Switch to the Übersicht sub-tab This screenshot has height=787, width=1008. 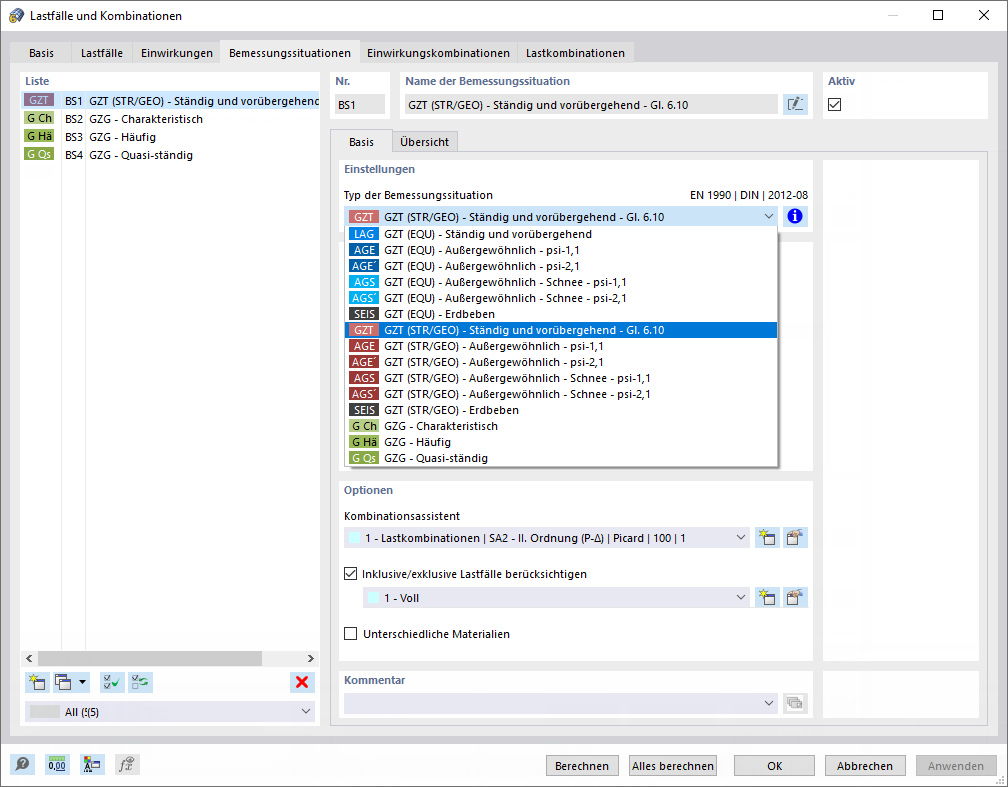[x=424, y=141]
